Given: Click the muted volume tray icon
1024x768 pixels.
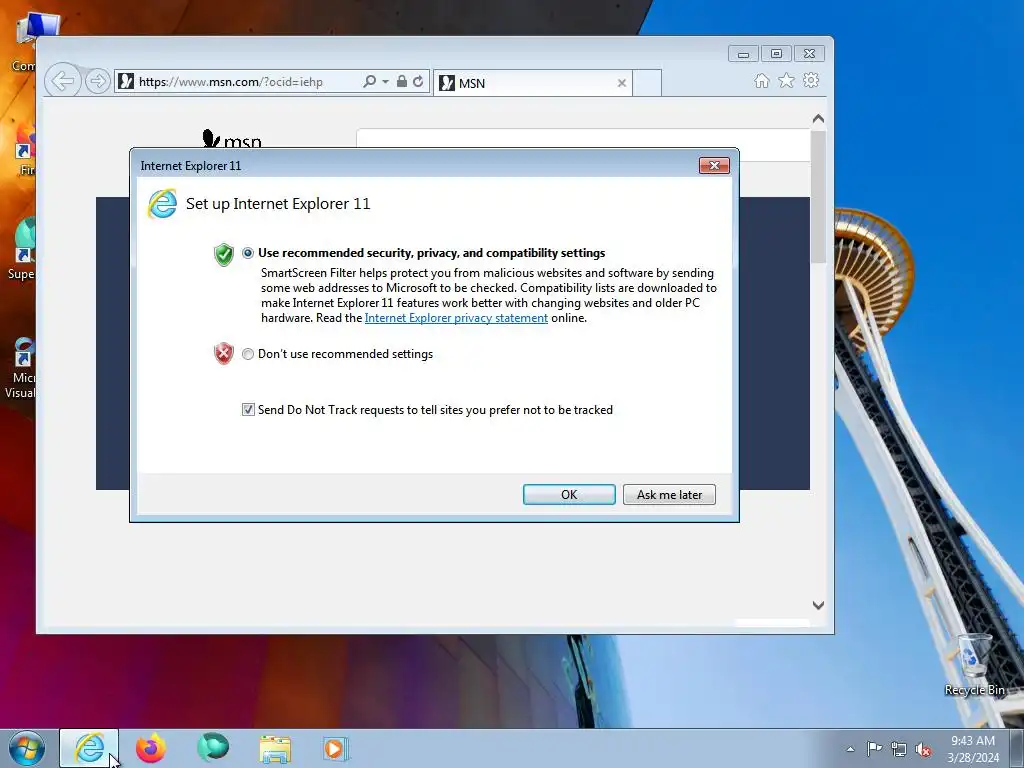Looking at the screenshot, I should pos(923,750).
